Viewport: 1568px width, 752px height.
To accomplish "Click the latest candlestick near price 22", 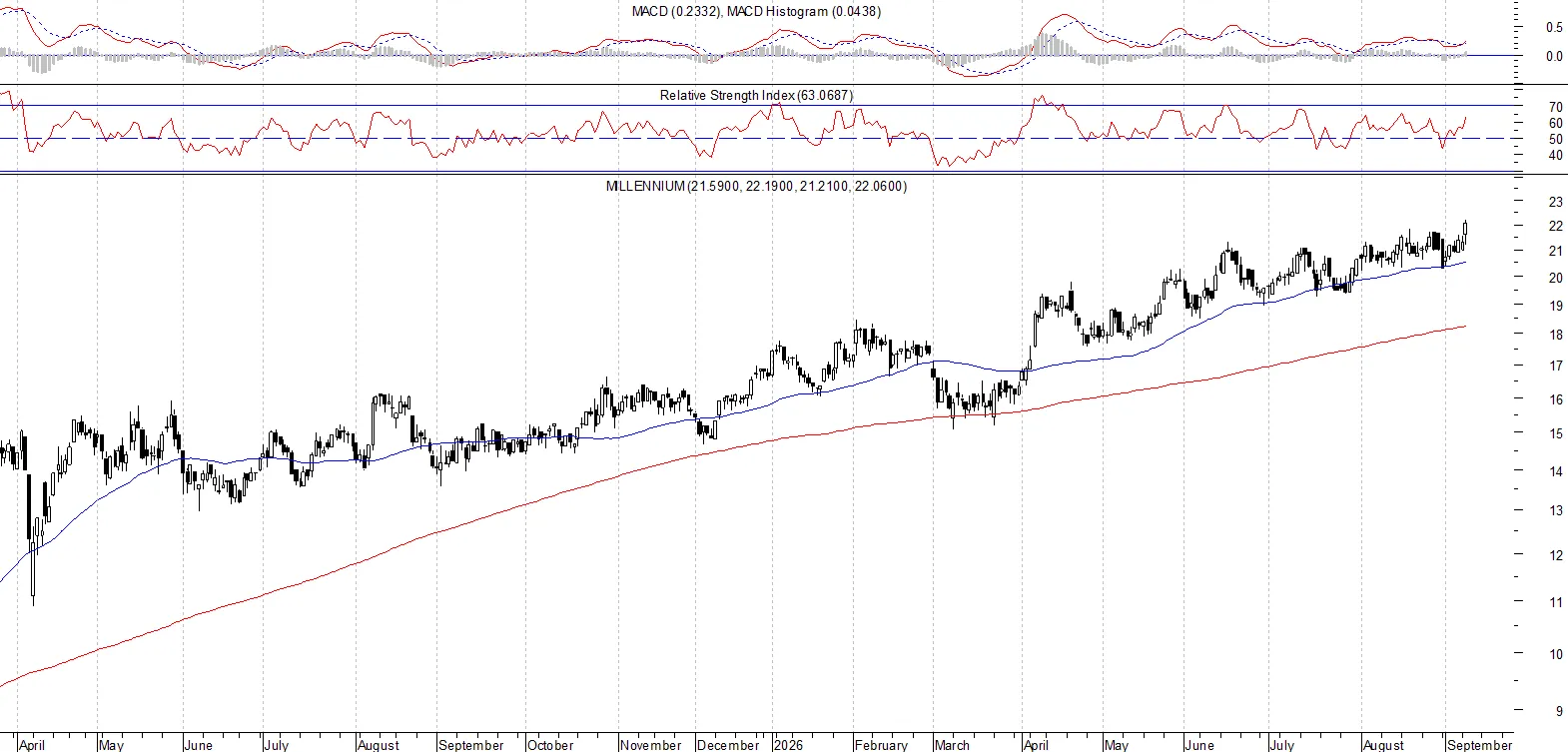I will [1465, 230].
